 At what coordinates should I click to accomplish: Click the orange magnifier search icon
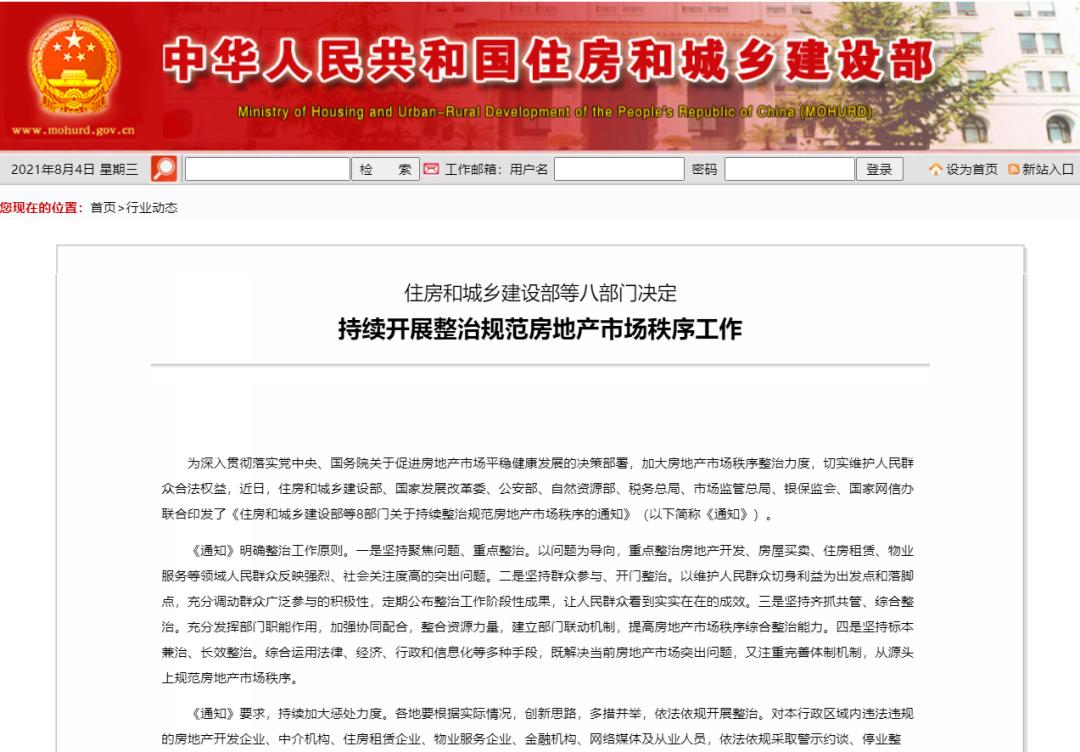[x=164, y=169]
